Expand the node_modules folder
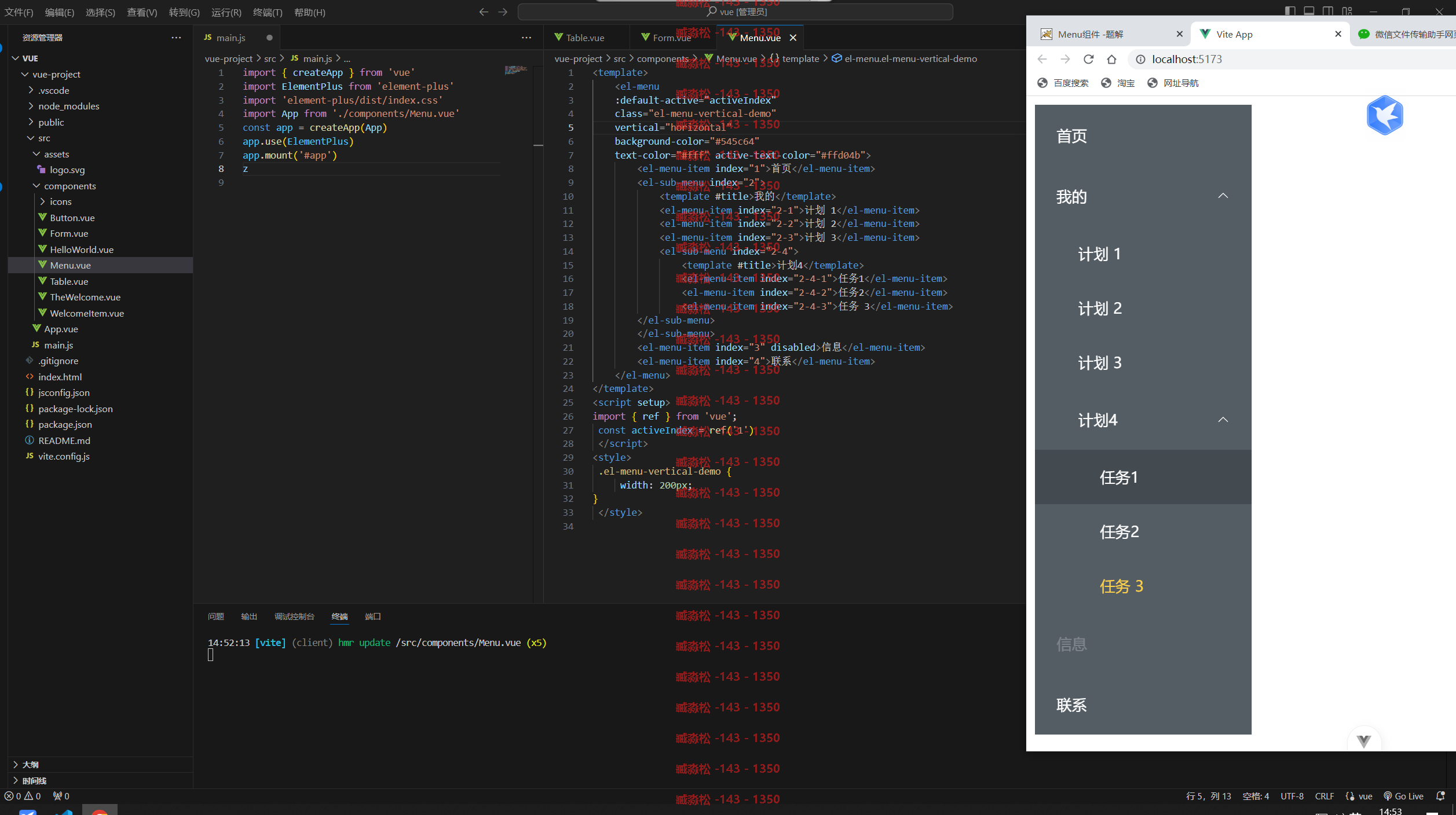The width and height of the screenshot is (1456, 815). point(31,106)
